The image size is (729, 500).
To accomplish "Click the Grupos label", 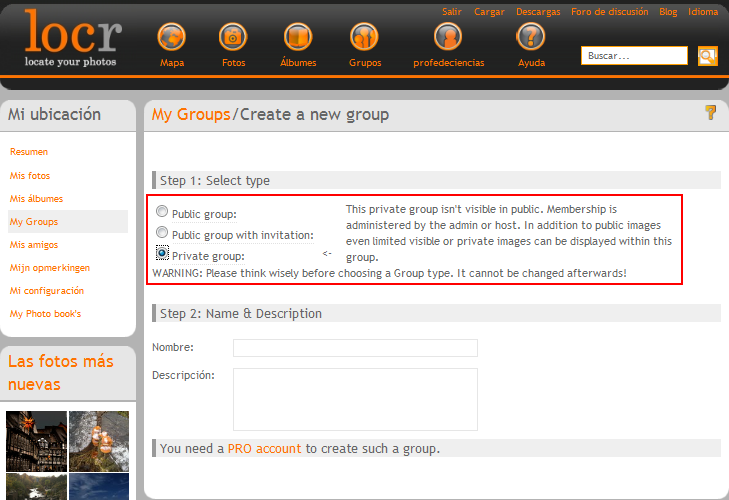I will tap(365, 63).
